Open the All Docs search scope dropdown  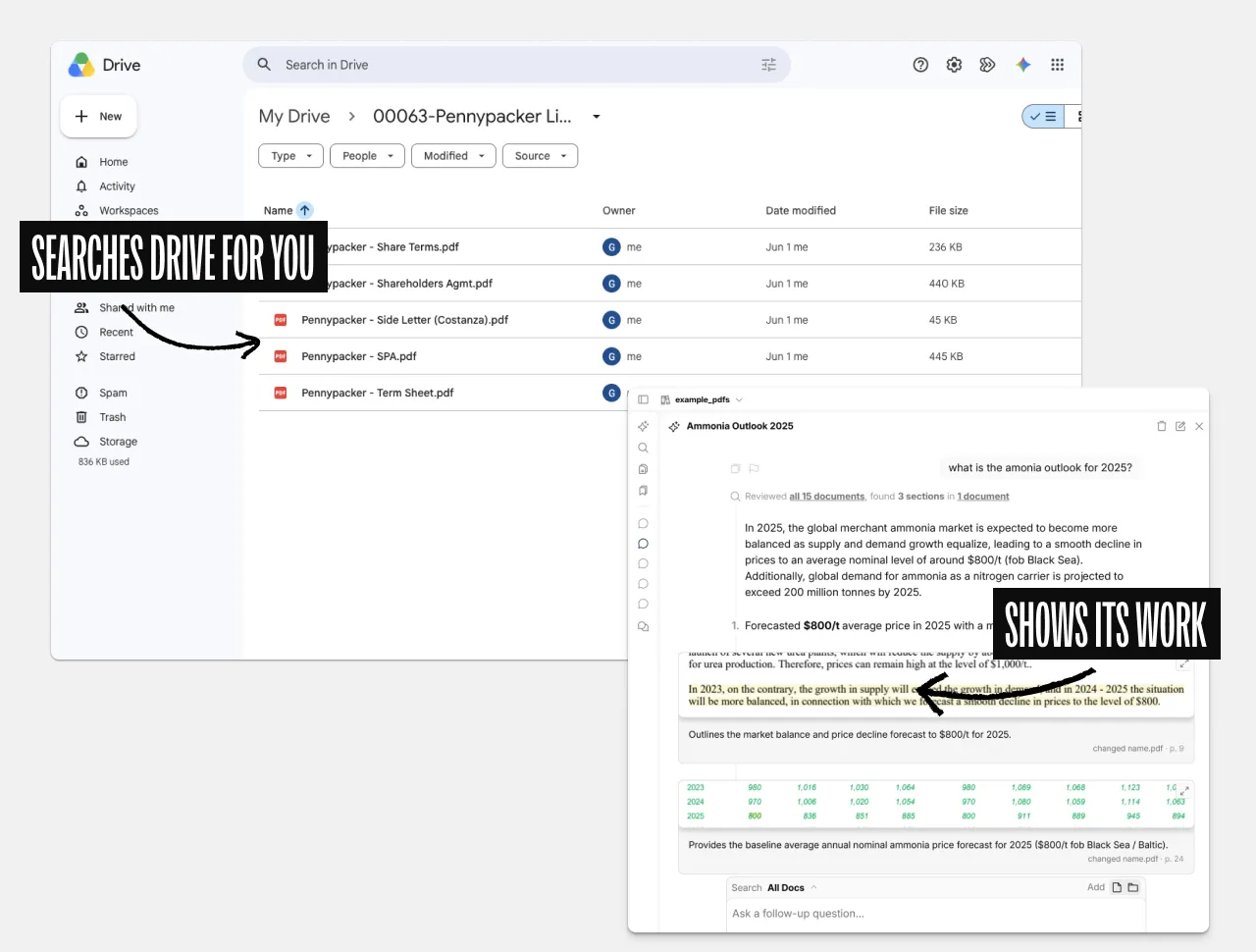pos(792,887)
